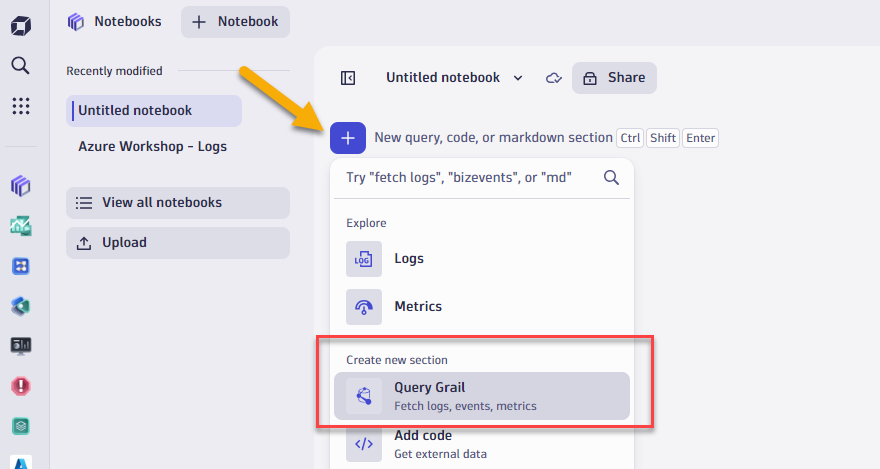Open the Notebooks app in the sidebar
This screenshot has width=880, height=469.
tap(20, 186)
